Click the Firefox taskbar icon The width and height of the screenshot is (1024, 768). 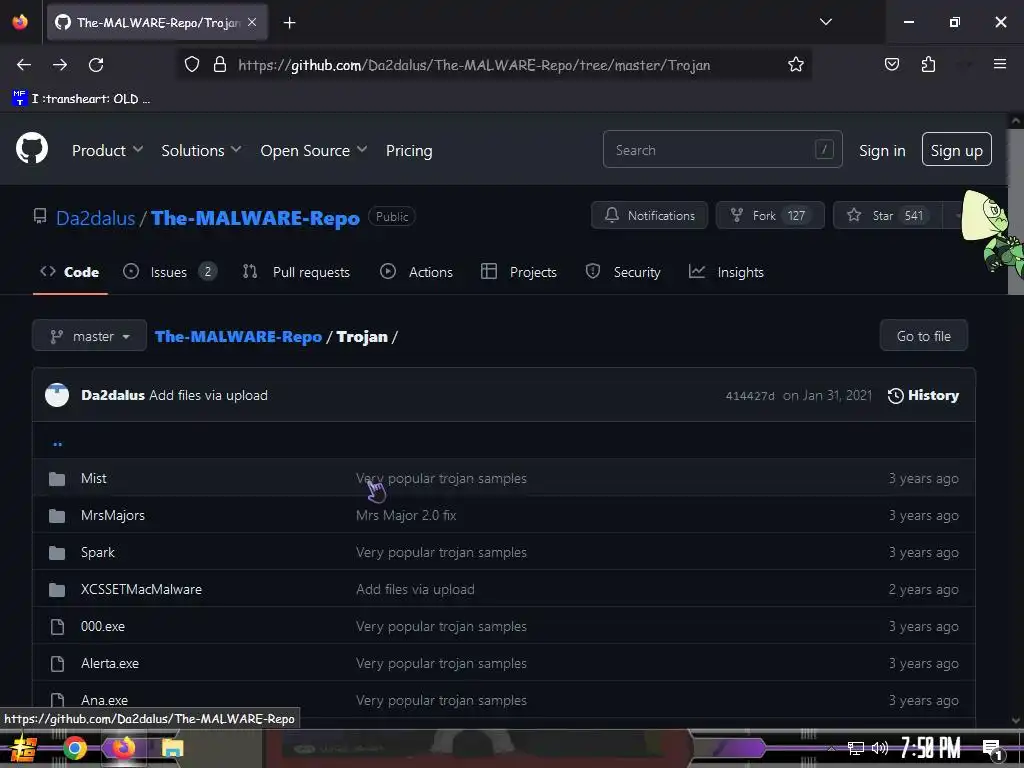pyautogui.click(x=123, y=748)
